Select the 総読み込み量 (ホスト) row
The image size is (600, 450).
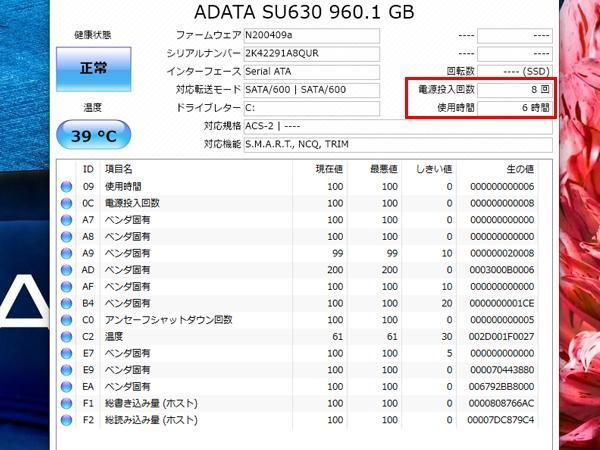(152, 420)
